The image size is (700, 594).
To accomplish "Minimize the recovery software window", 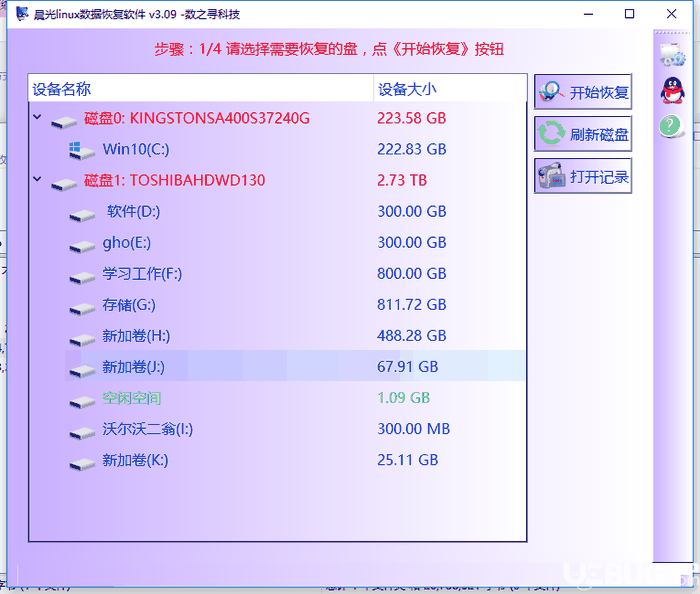I will (588, 14).
